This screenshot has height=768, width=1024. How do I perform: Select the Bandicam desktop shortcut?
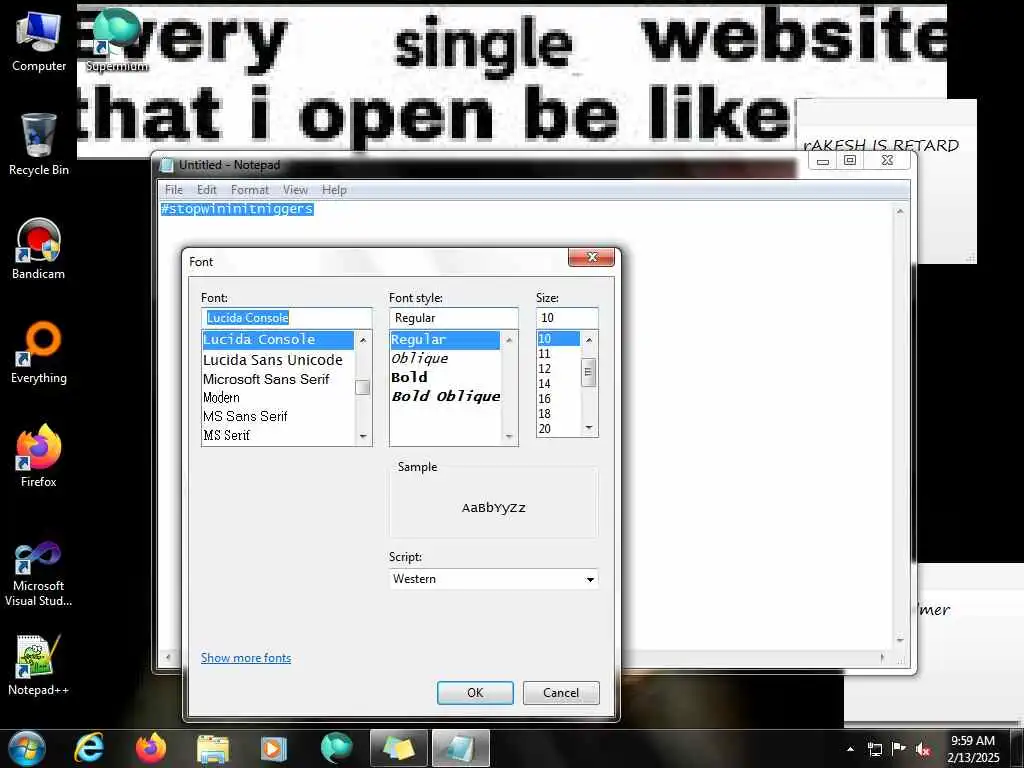pos(39,249)
